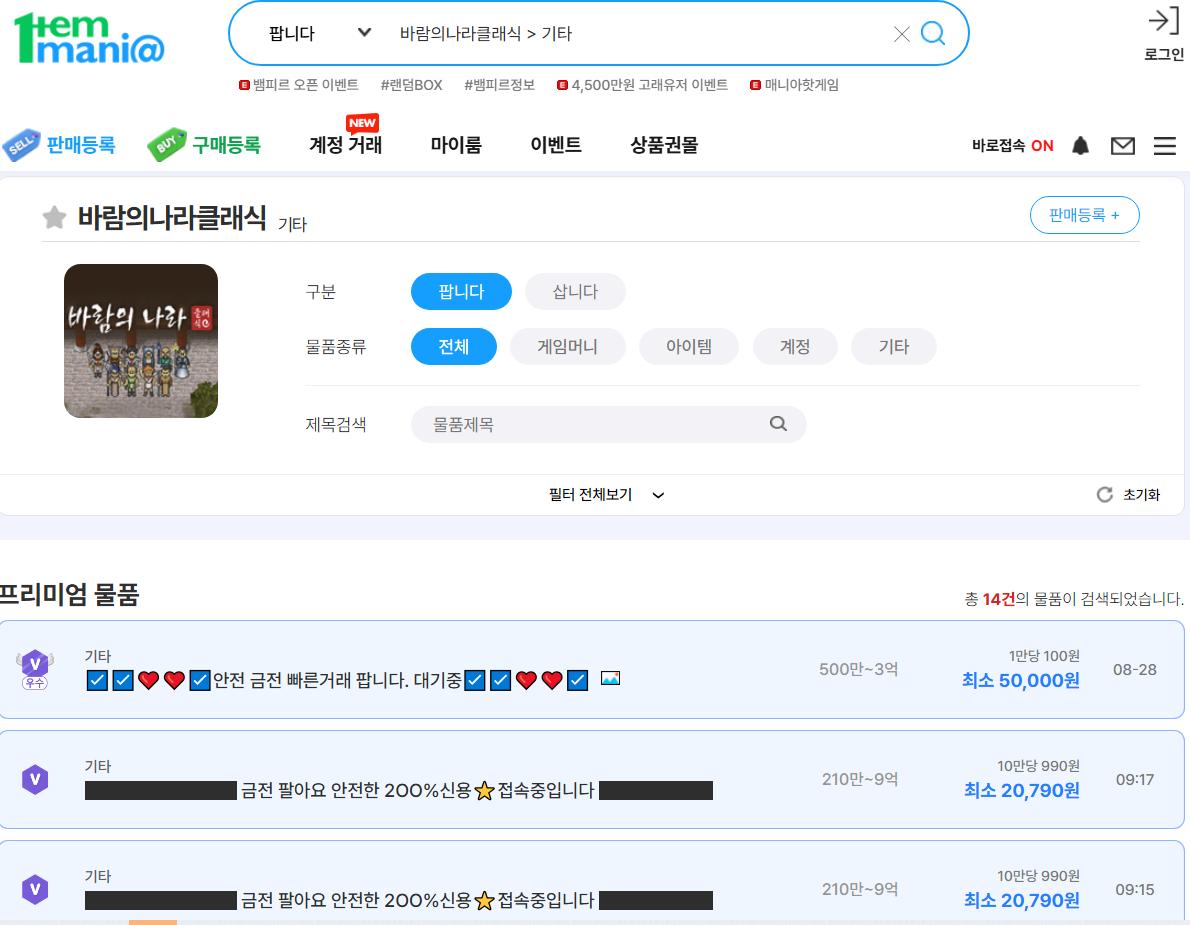Viewport: 1190px width, 925px height.
Task: Open the 상품권몰 menu
Action: click(x=664, y=144)
